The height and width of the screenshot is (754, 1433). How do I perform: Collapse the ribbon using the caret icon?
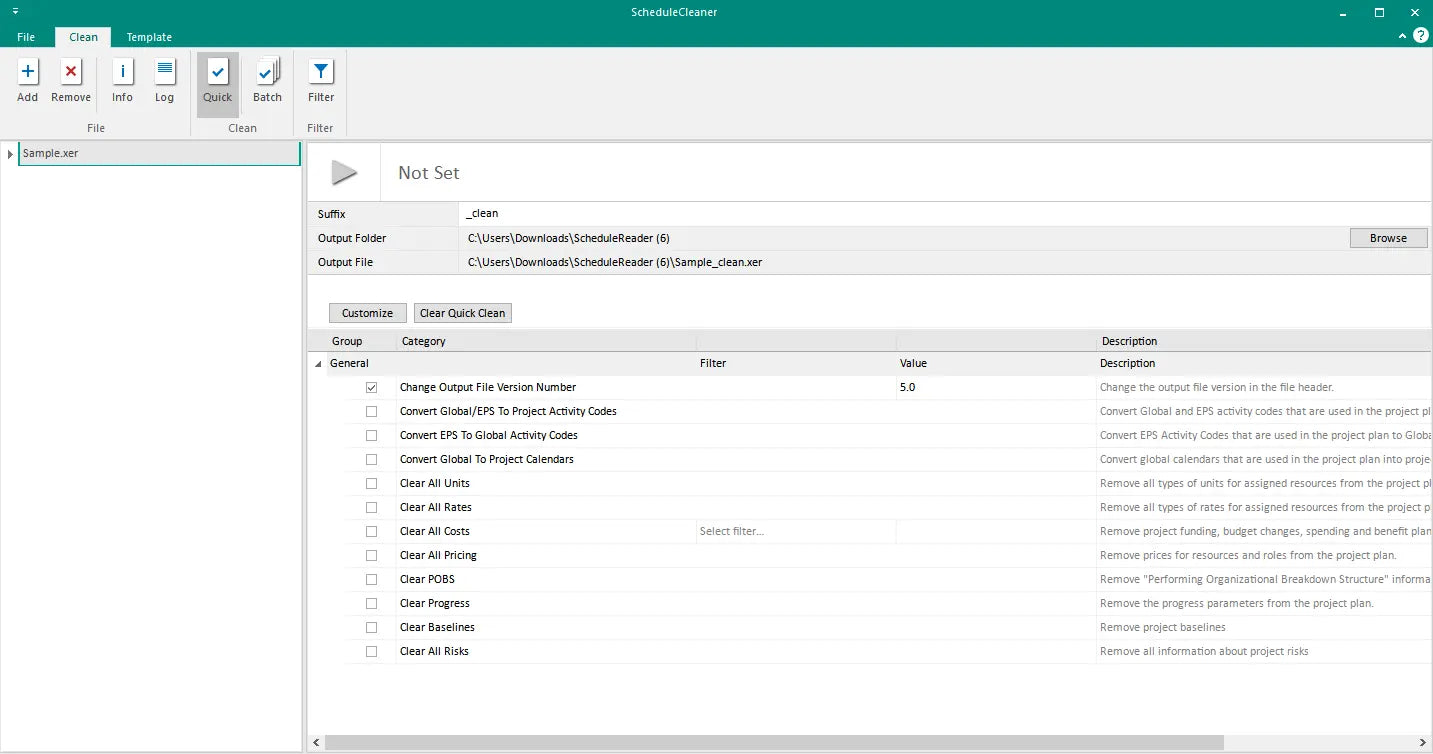tap(1403, 36)
